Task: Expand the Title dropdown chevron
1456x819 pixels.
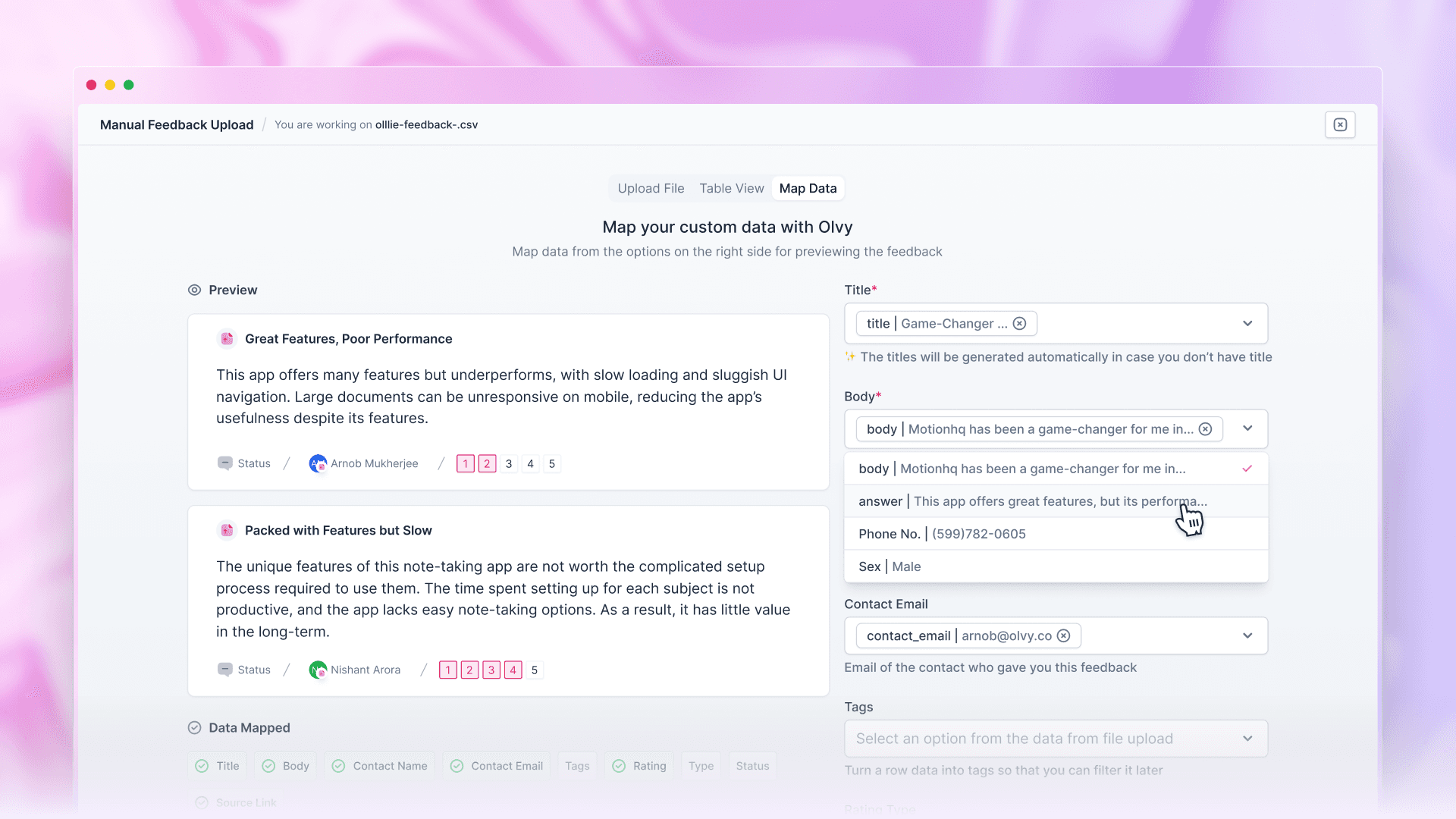Action: pos(1247,324)
